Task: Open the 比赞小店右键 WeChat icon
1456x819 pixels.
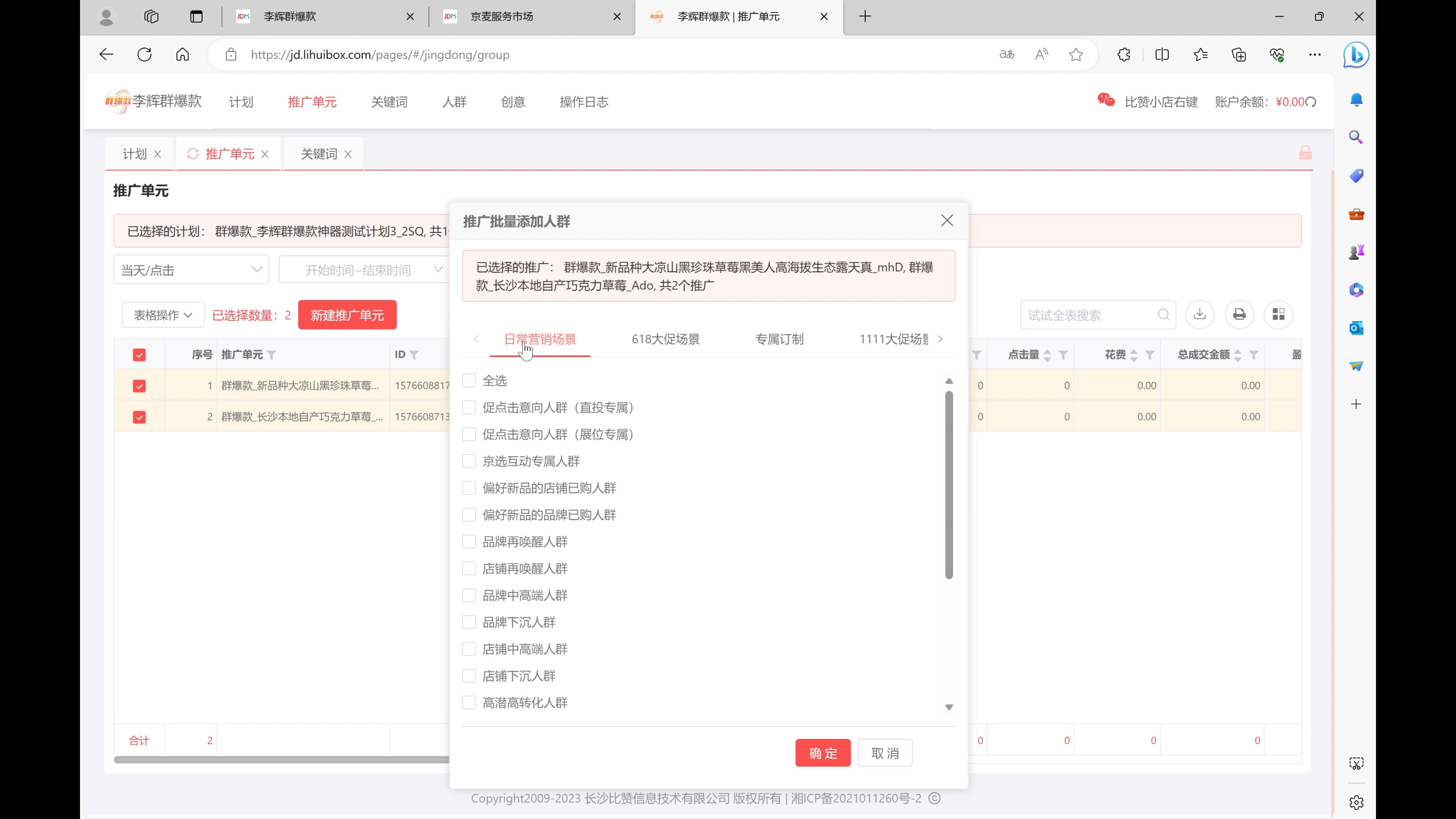Action: click(x=1106, y=100)
